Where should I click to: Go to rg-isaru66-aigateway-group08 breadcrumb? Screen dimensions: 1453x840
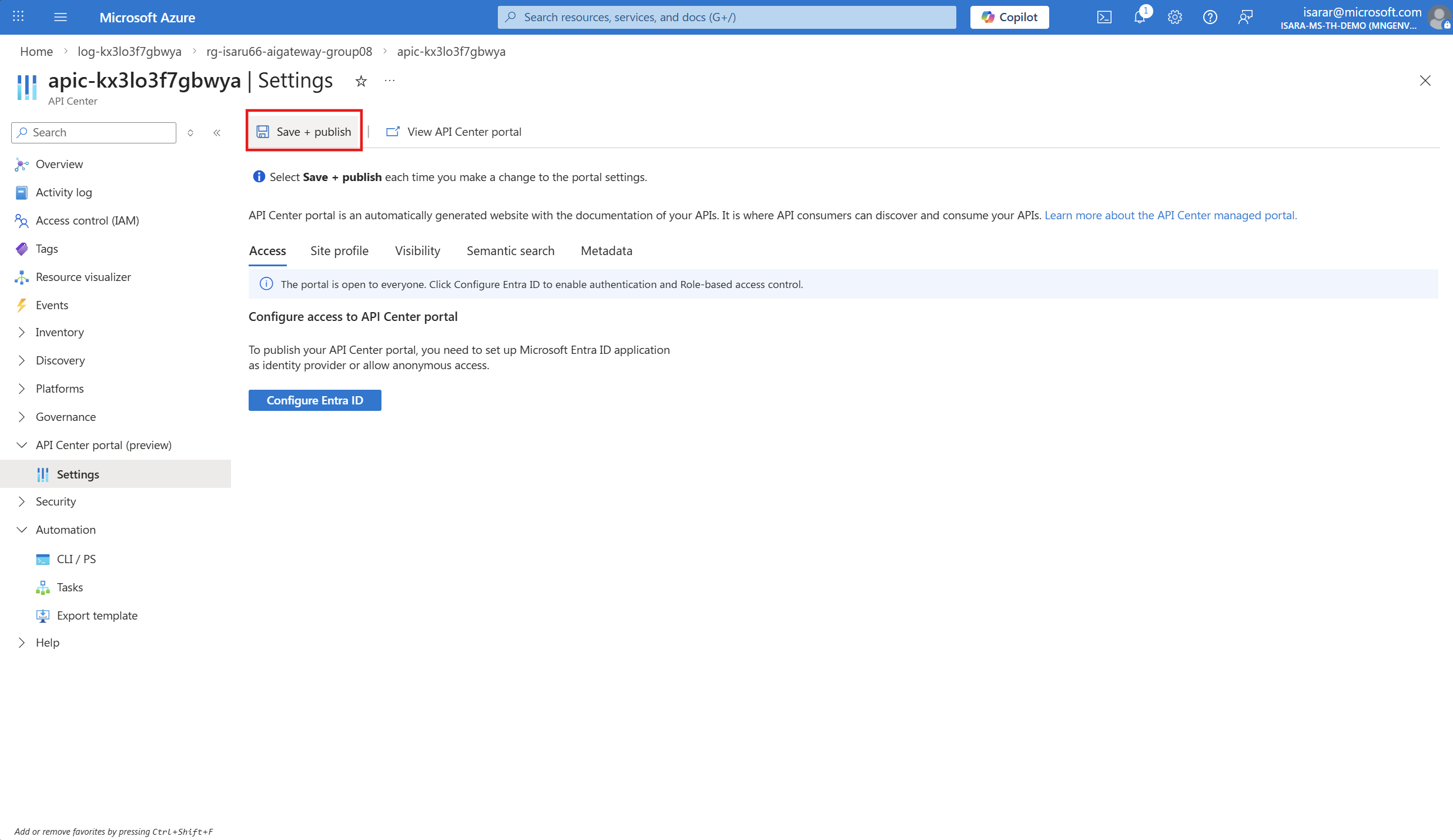click(x=289, y=52)
